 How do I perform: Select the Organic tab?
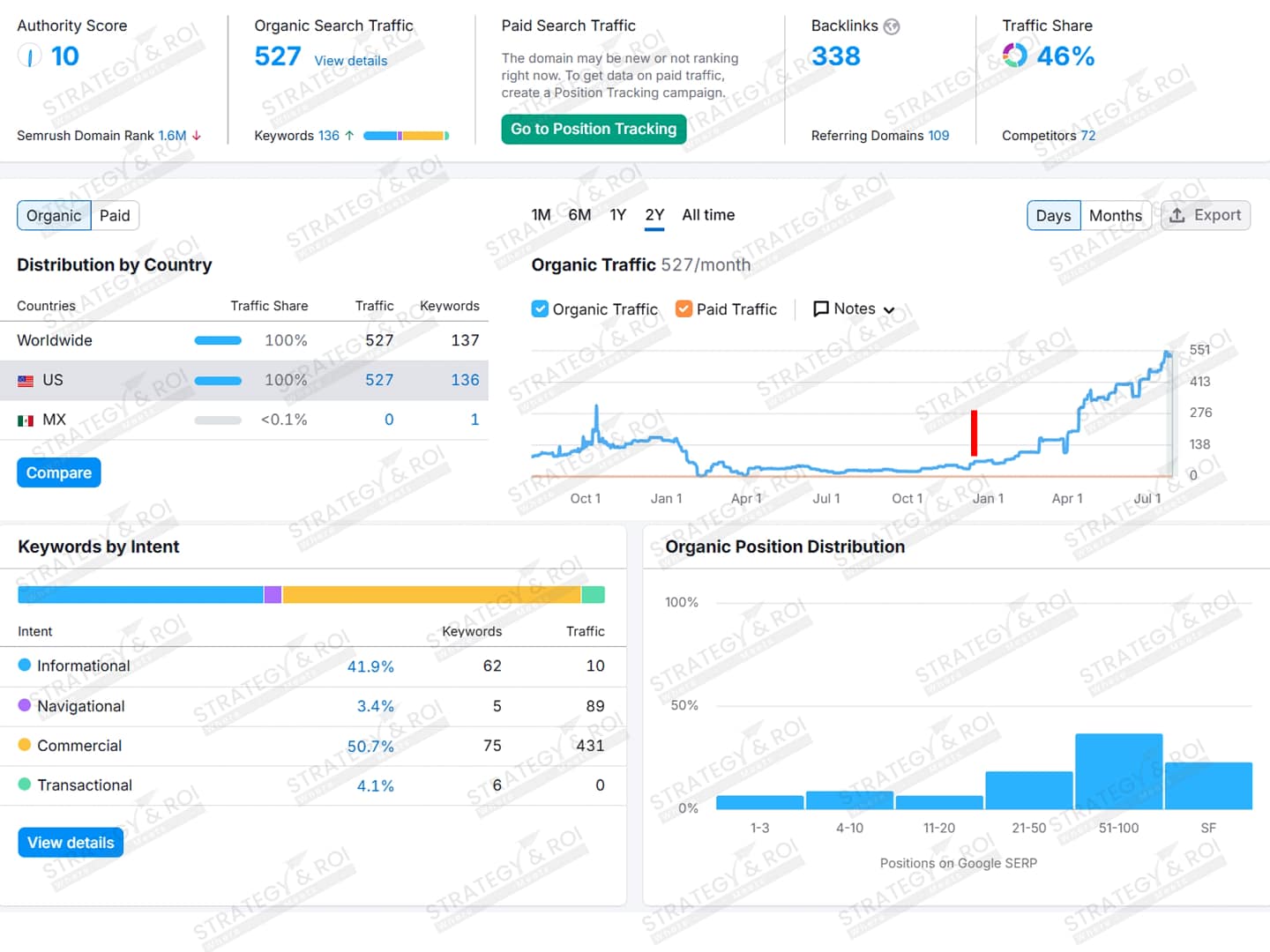[54, 215]
